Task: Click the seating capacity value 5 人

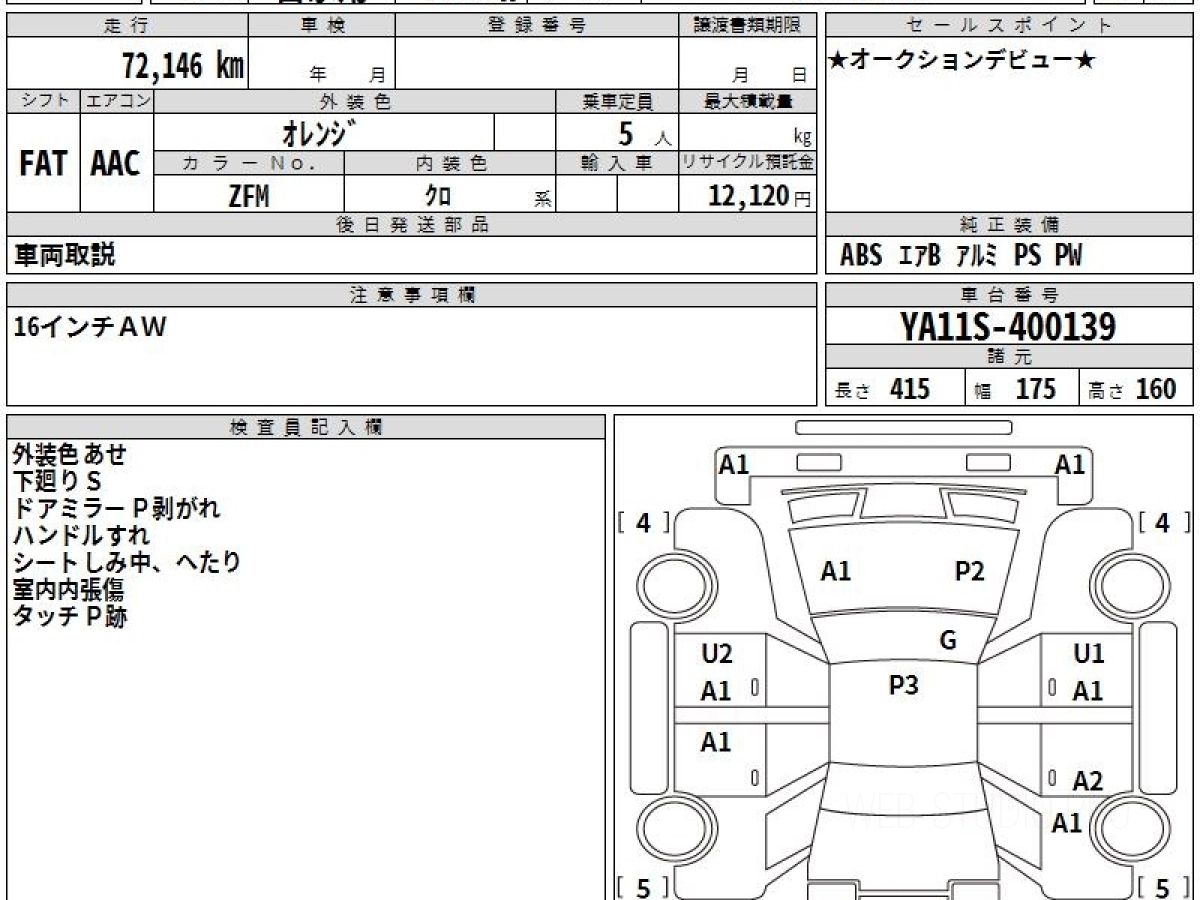Action: tap(644, 133)
